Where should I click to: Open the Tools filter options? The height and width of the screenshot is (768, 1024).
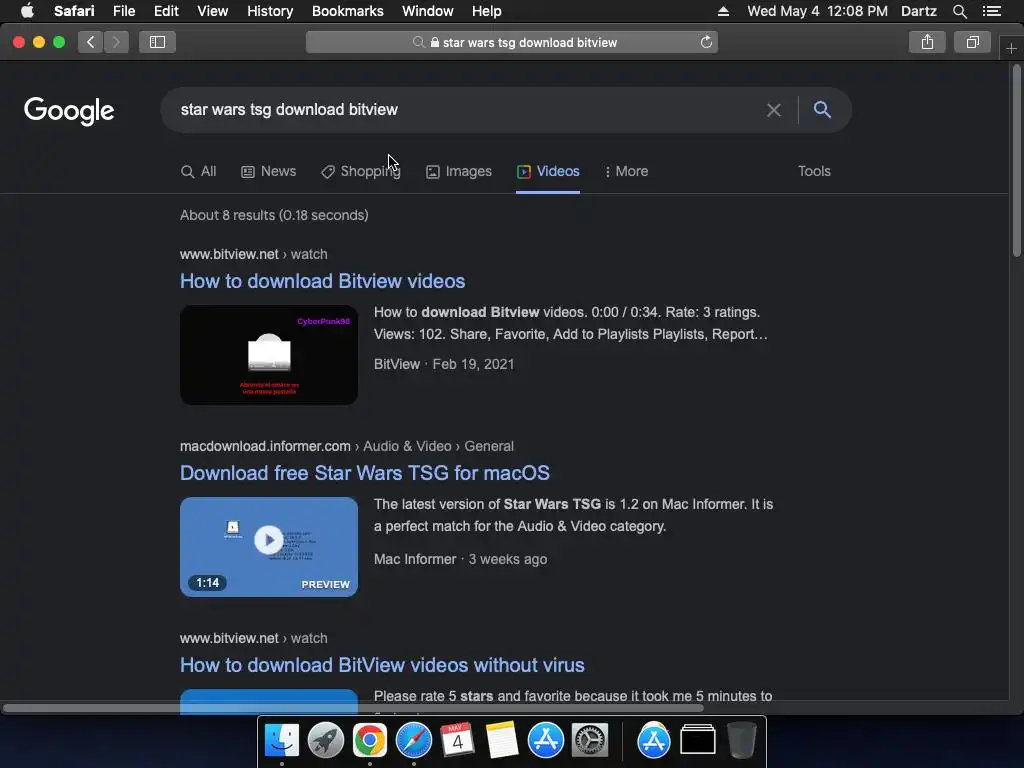(x=814, y=171)
